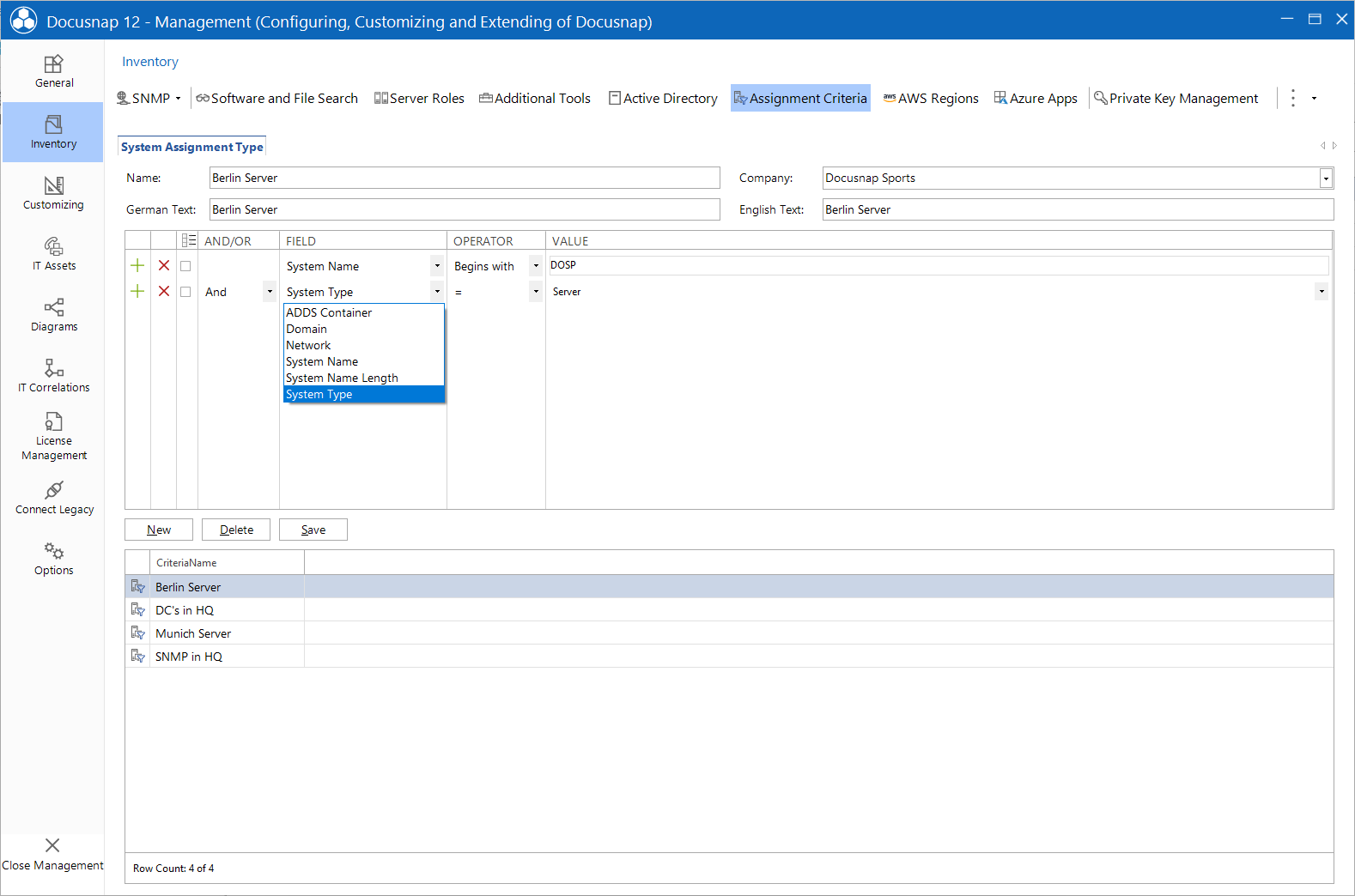Click the Delete button
1355x896 pixels.
tap(236, 530)
